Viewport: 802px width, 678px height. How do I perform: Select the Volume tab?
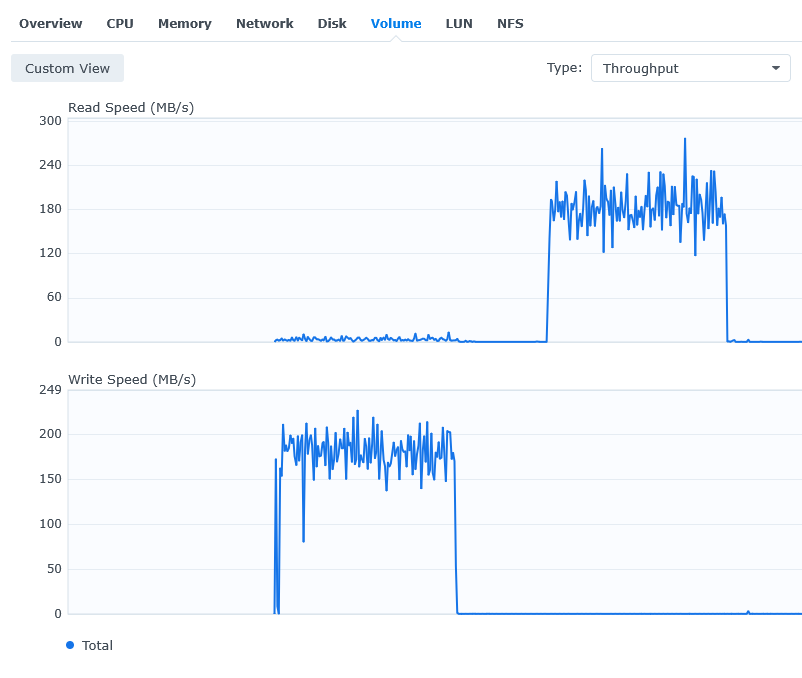coord(396,24)
